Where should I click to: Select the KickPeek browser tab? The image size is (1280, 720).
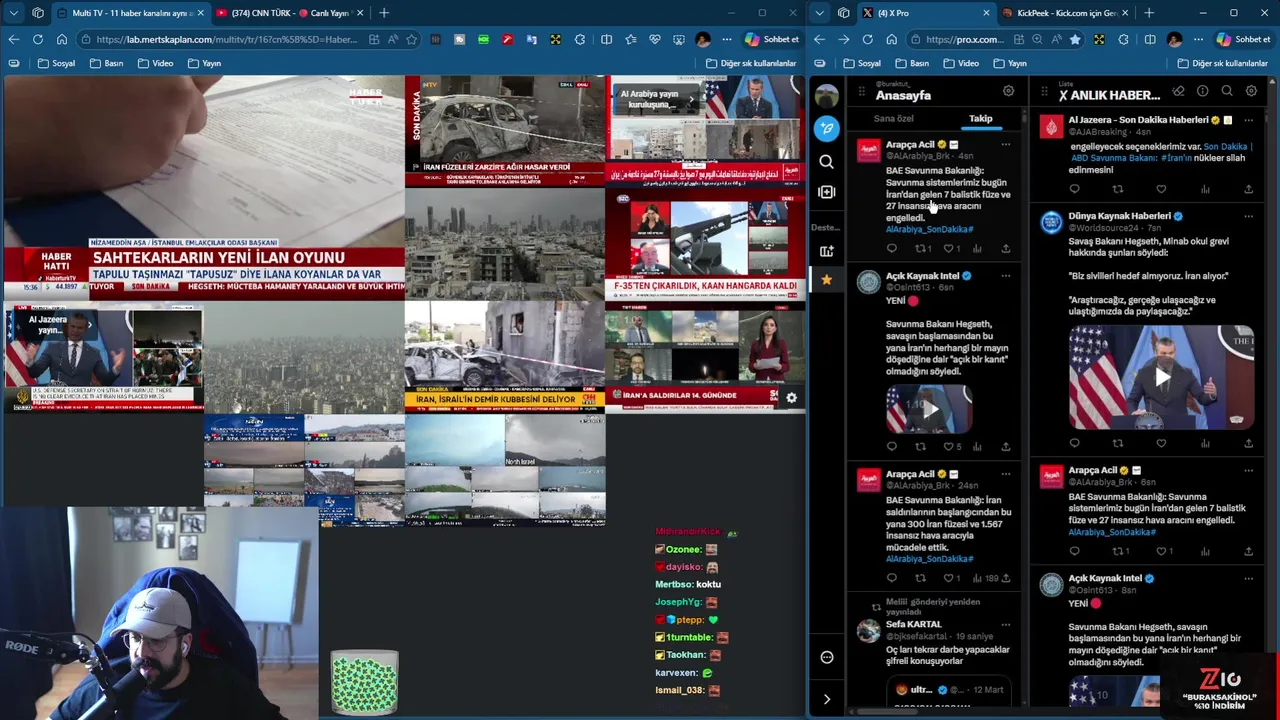(x=1068, y=13)
